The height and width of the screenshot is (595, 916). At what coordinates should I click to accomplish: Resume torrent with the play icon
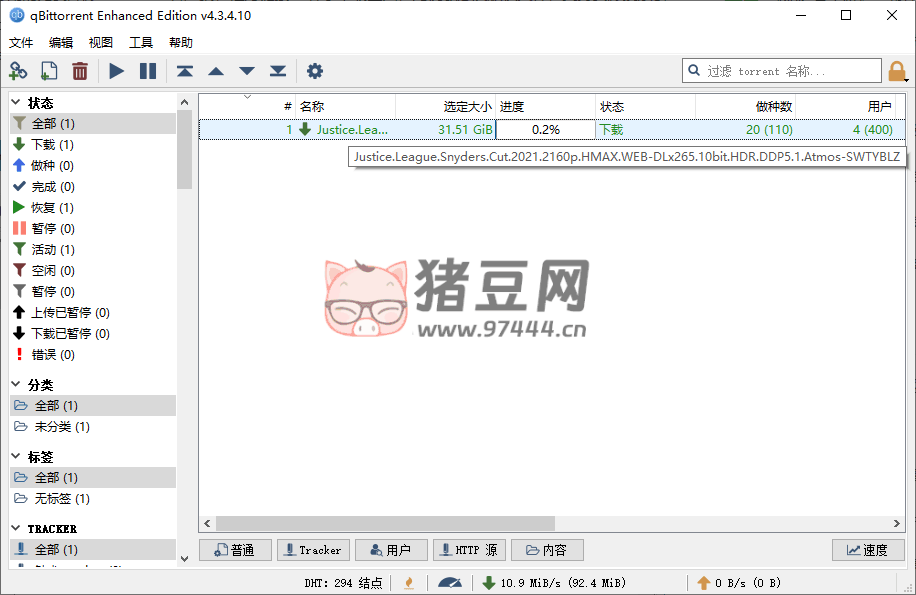pyautogui.click(x=117, y=71)
